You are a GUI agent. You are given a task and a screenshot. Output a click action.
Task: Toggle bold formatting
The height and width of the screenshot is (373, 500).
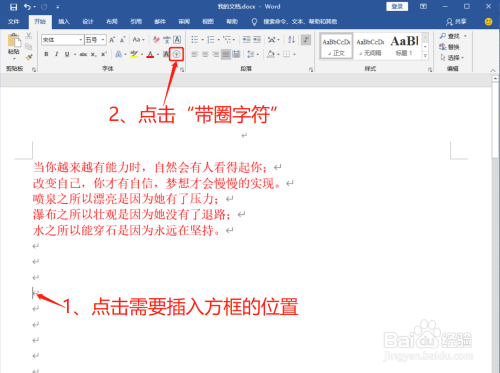[46, 54]
